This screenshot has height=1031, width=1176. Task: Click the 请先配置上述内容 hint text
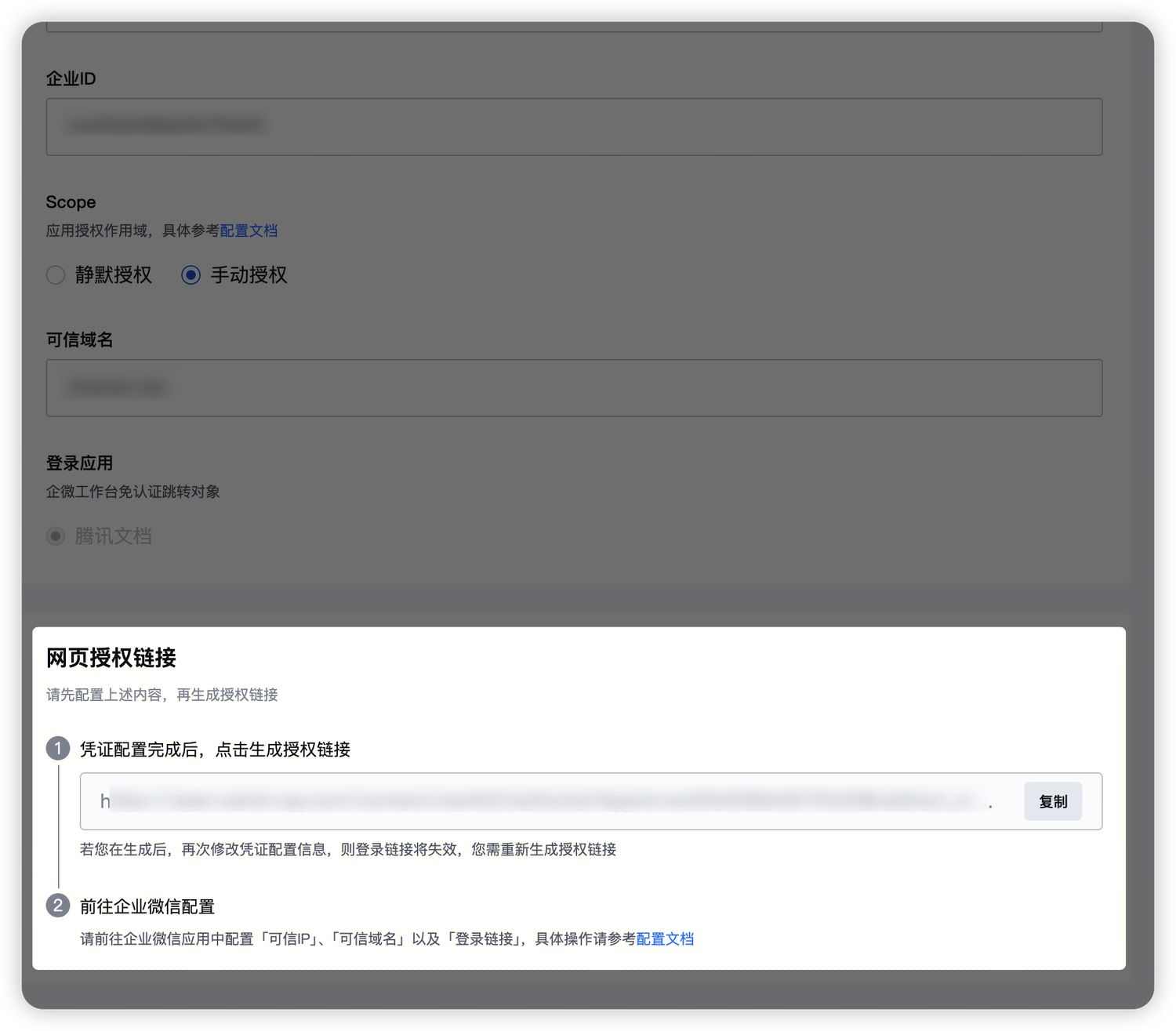[x=162, y=695]
